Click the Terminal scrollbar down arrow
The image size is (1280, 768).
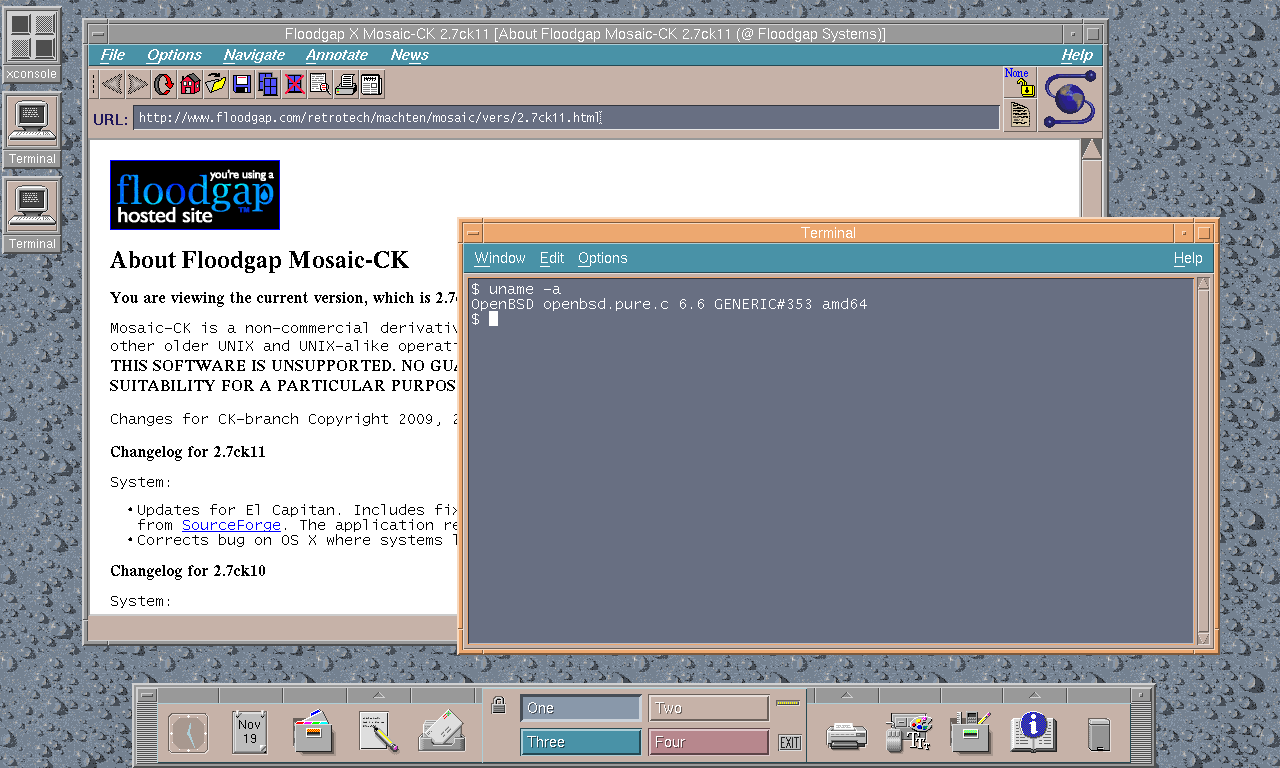click(1203, 638)
